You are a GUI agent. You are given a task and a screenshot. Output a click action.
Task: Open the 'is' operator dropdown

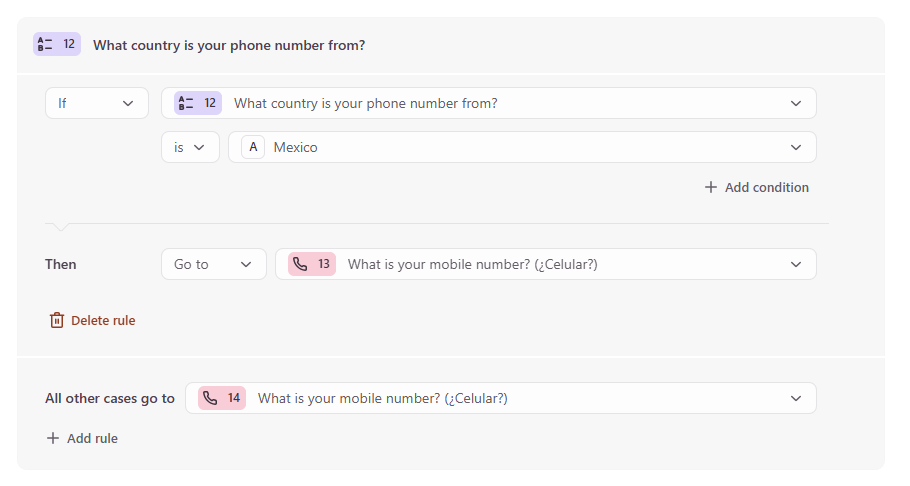[x=190, y=147]
